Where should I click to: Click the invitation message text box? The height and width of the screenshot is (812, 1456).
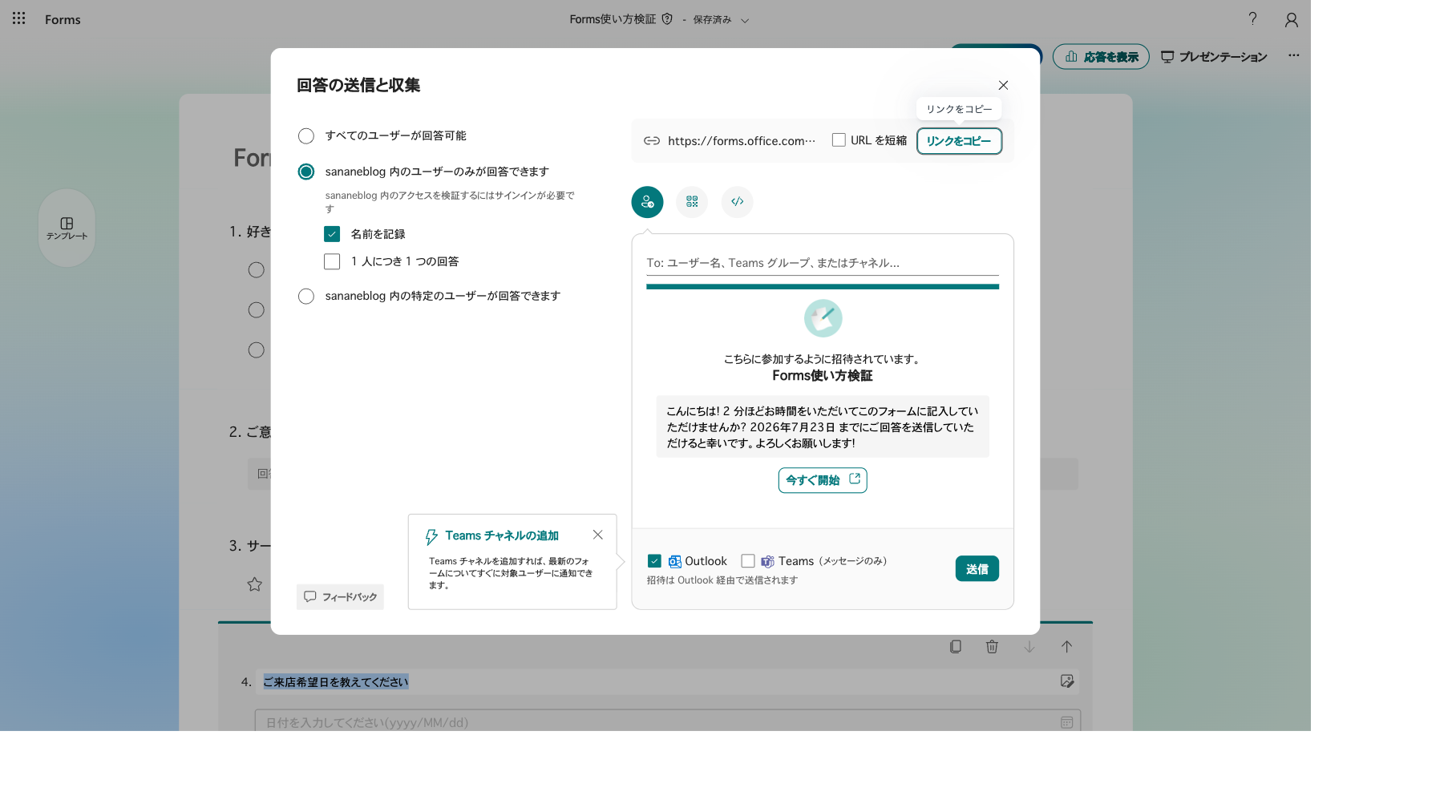click(x=823, y=426)
